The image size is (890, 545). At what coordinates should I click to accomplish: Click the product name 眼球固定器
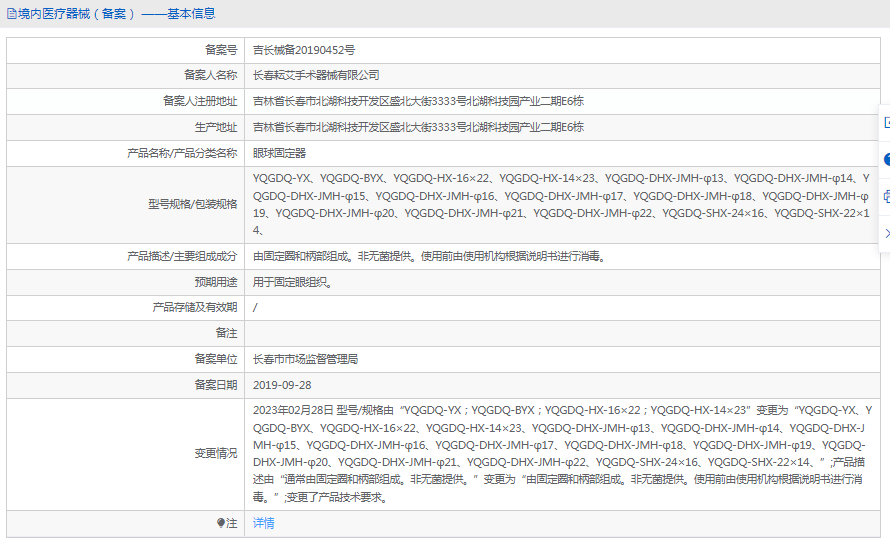[279, 153]
